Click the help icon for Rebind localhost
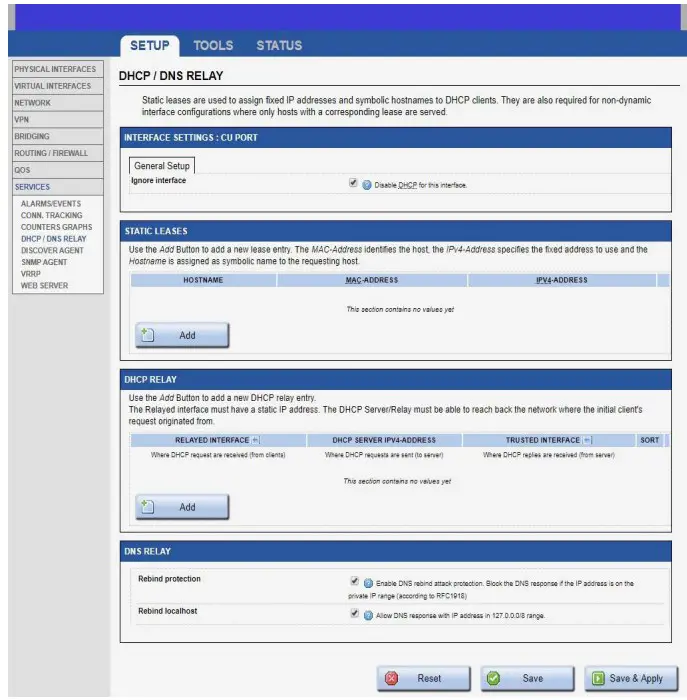 pos(368,616)
